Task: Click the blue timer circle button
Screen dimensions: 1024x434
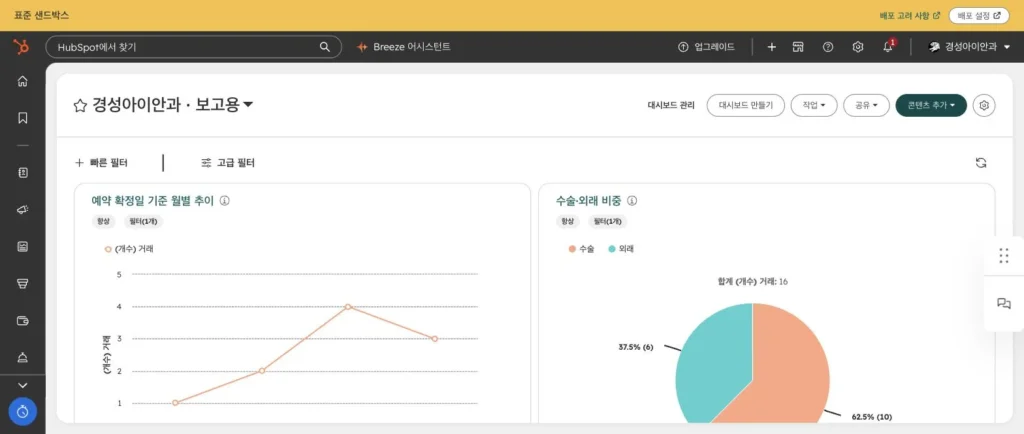Action: click(x=23, y=412)
